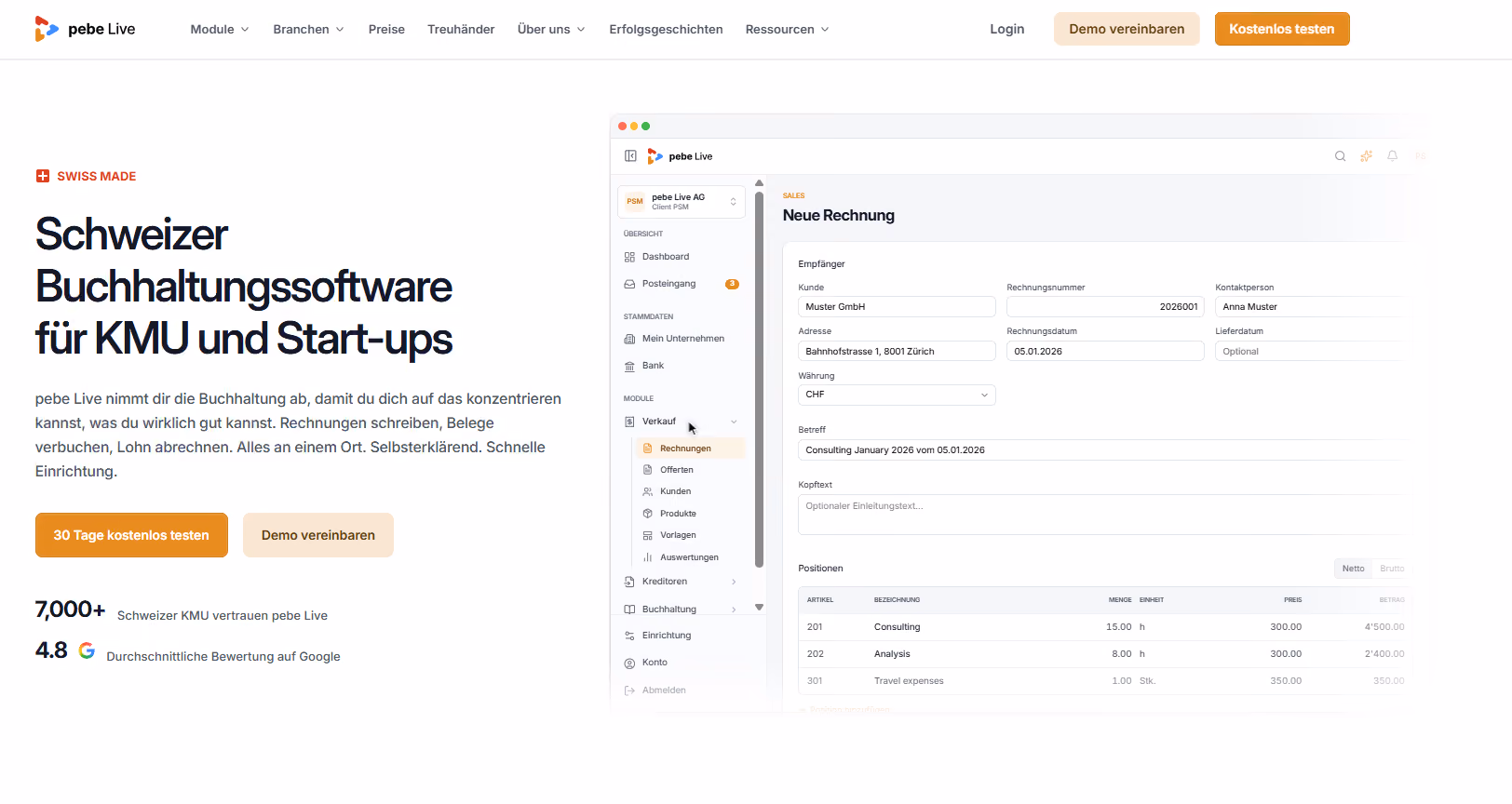Collapse the Verkauf section chevron
The height and width of the screenshot is (804, 1512).
[734, 422]
